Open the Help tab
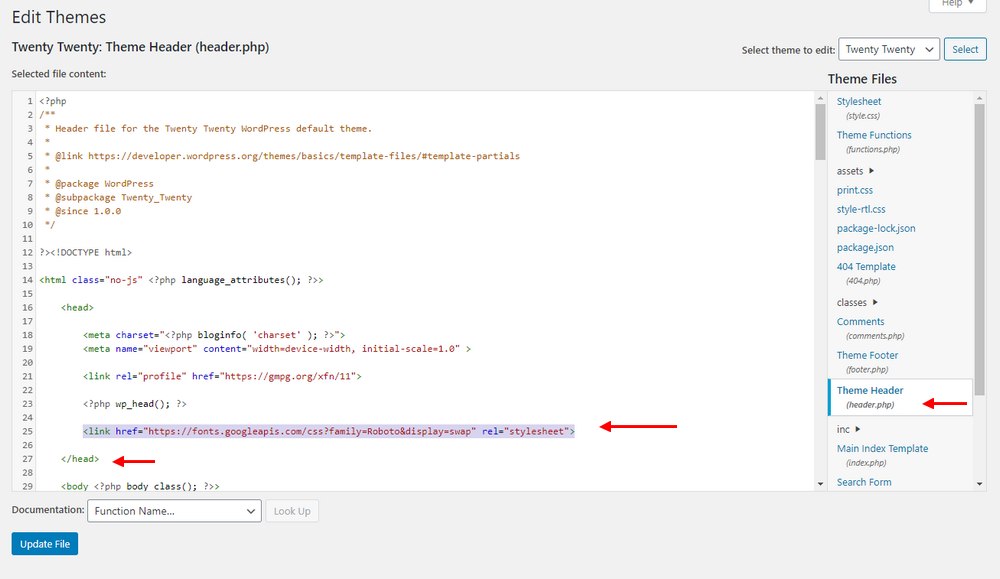Image resolution: width=1000 pixels, height=579 pixels. click(x=957, y=4)
